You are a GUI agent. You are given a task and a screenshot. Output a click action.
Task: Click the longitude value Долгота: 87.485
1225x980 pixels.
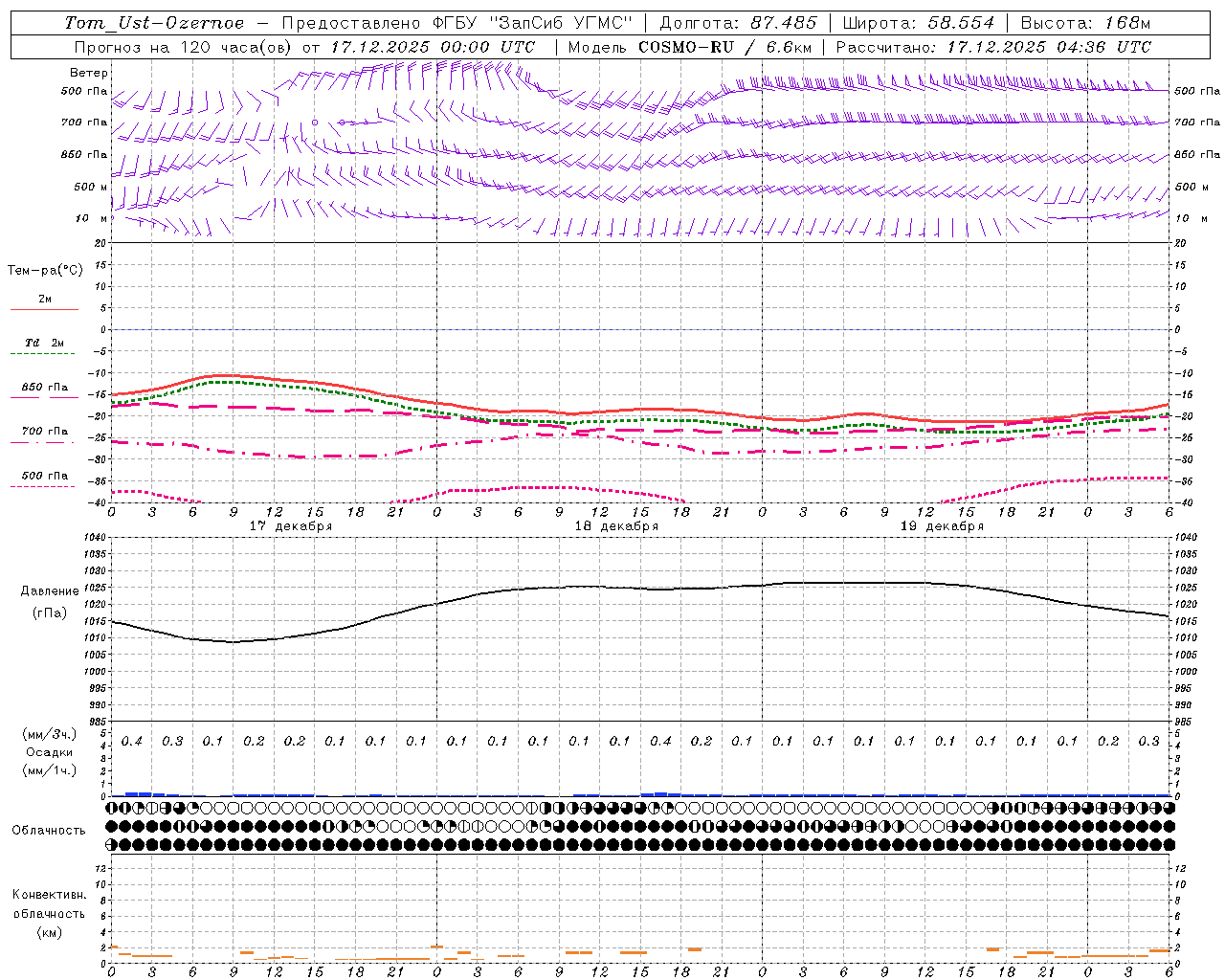pyautogui.click(x=738, y=23)
